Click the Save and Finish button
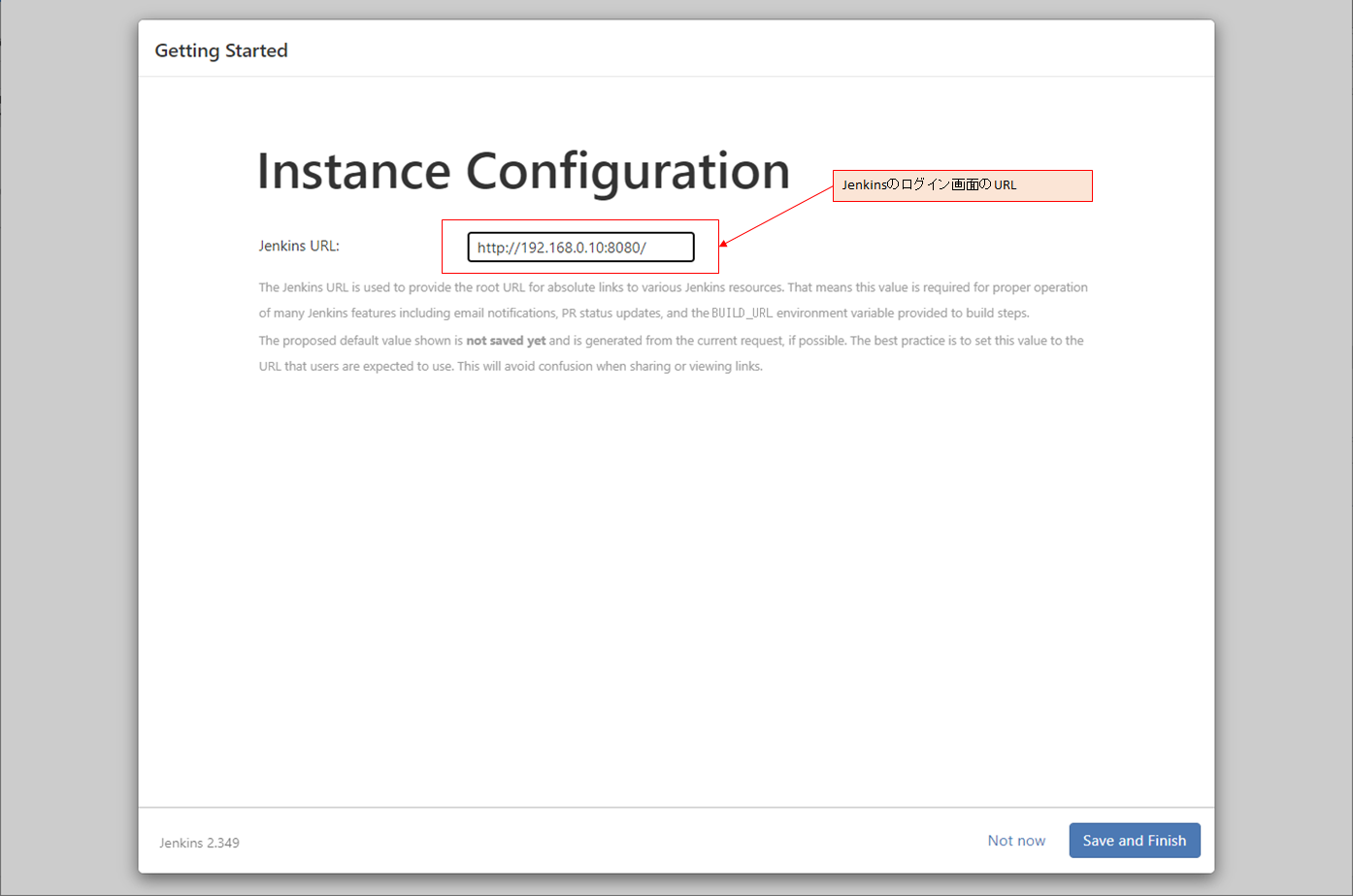This screenshot has height=896, width=1353. [1135, 841]
